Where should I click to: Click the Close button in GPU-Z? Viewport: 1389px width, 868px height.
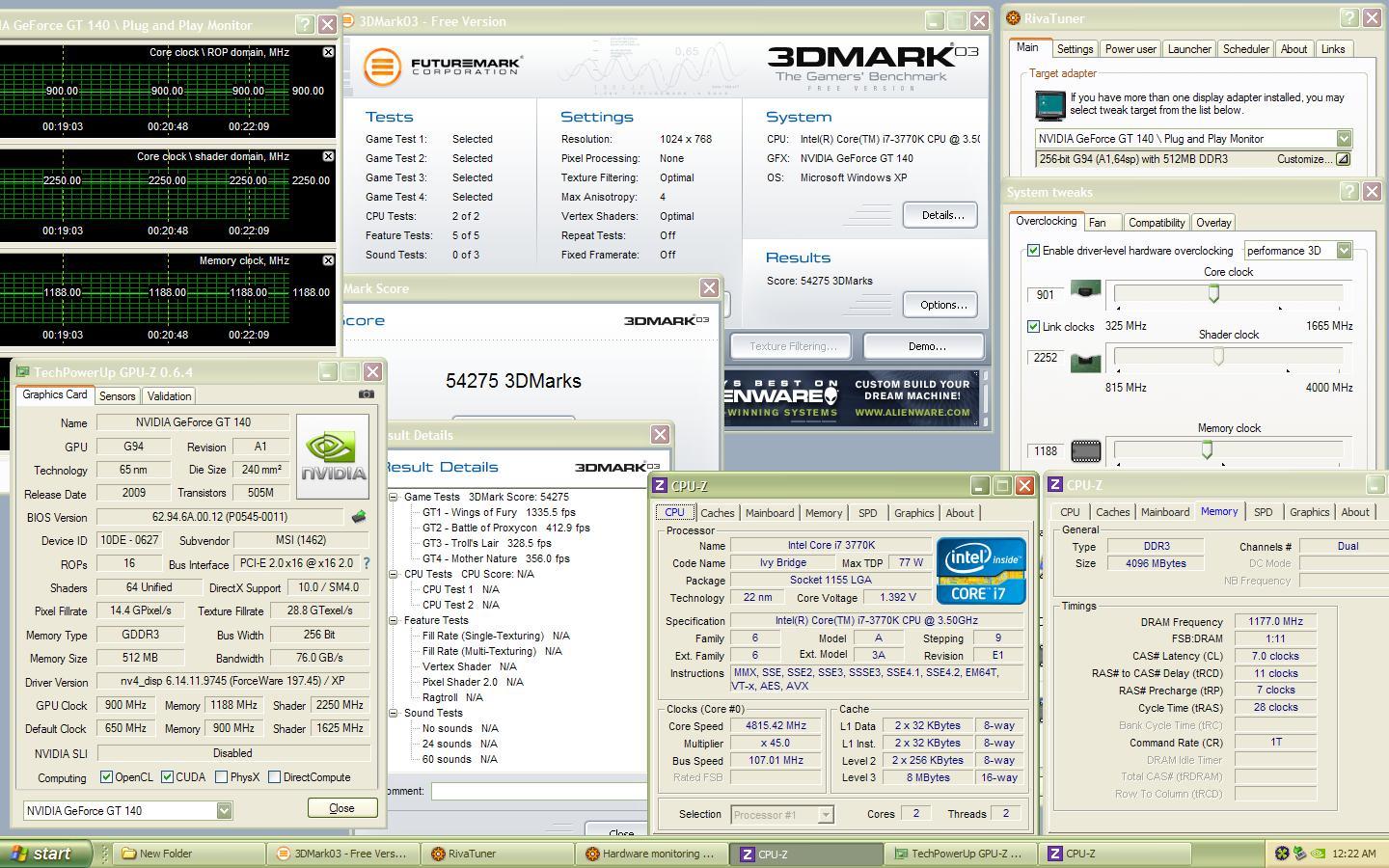coord(342,808)
